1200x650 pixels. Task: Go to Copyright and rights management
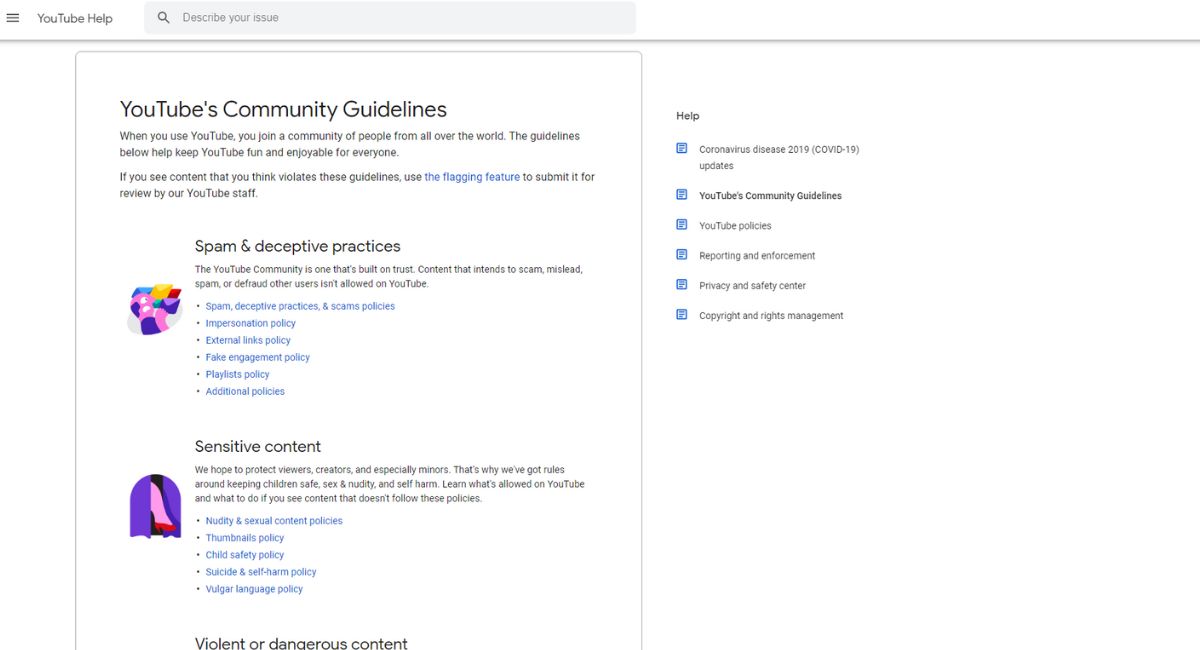[x=771, y=316]
